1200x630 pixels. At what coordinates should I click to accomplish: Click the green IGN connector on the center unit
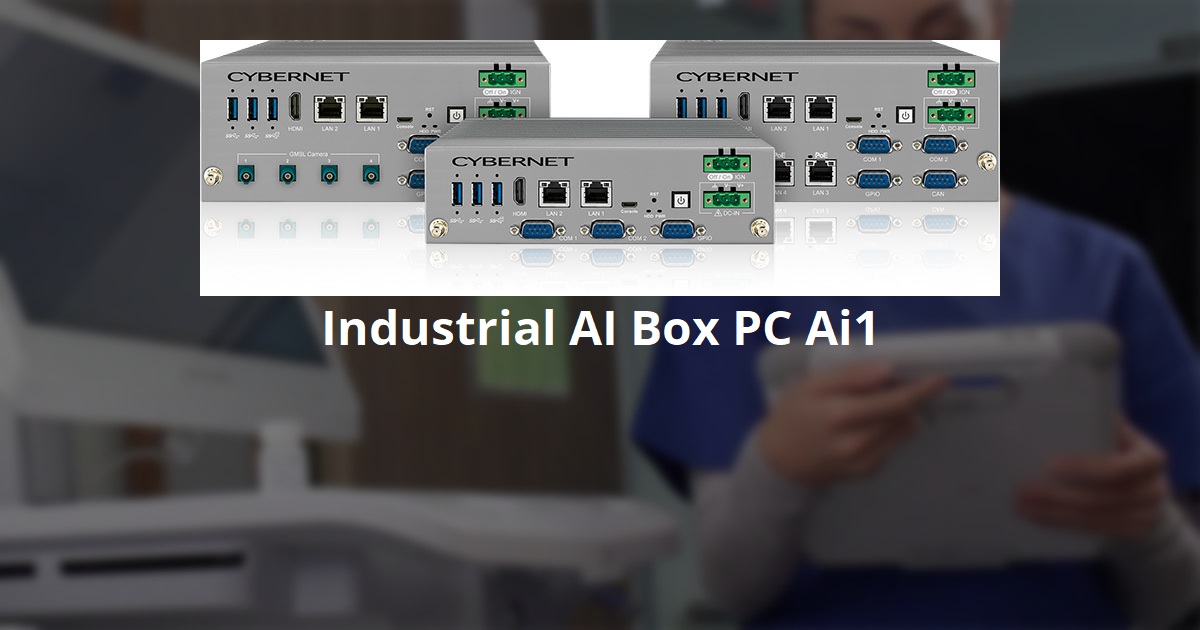point(726,162)
